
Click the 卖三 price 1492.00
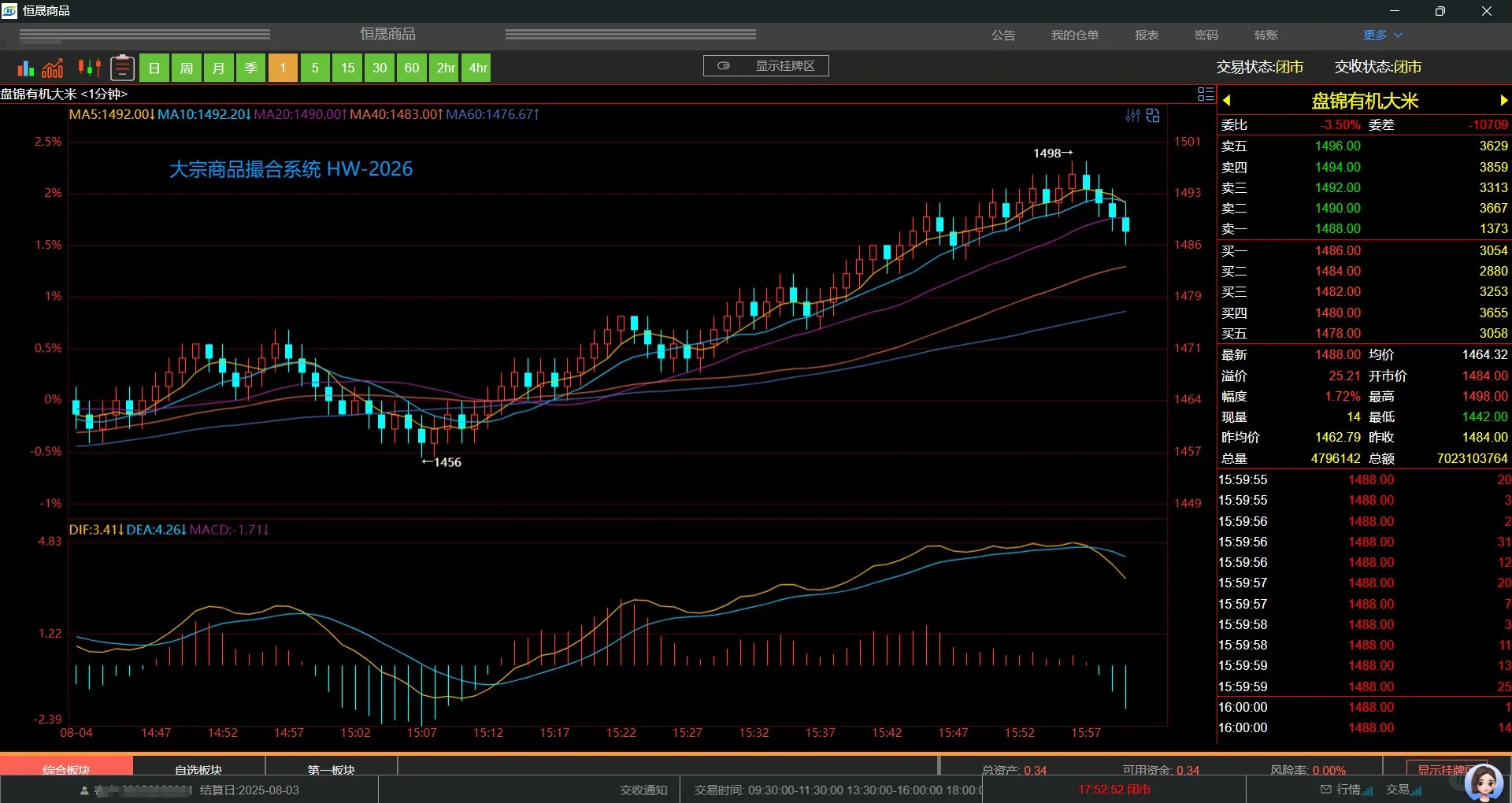coord(1337,187)
